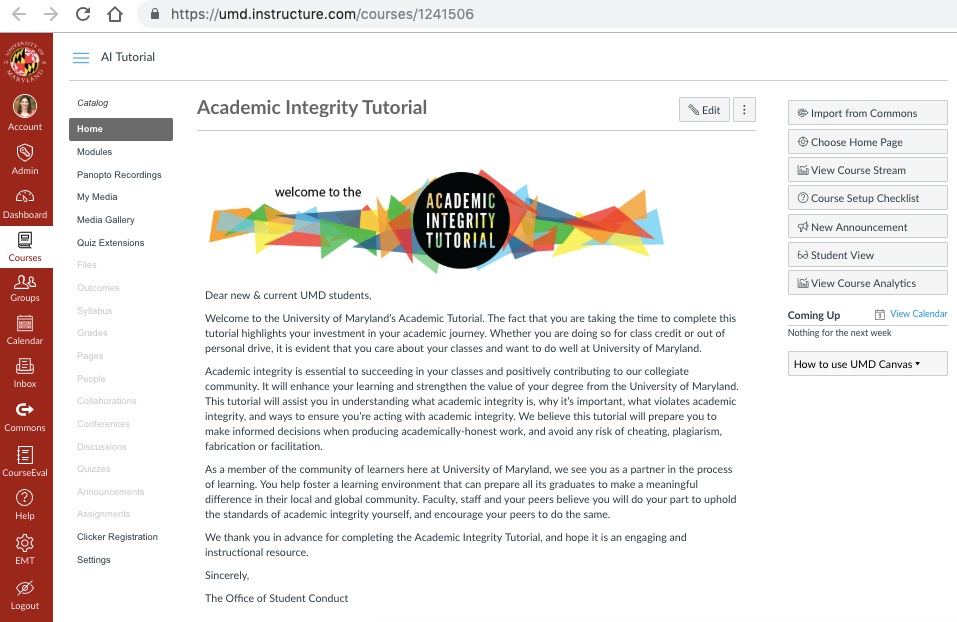This screenshot has height=622, width=957.
Task: Click the New Announcement button
Action: 867,227
